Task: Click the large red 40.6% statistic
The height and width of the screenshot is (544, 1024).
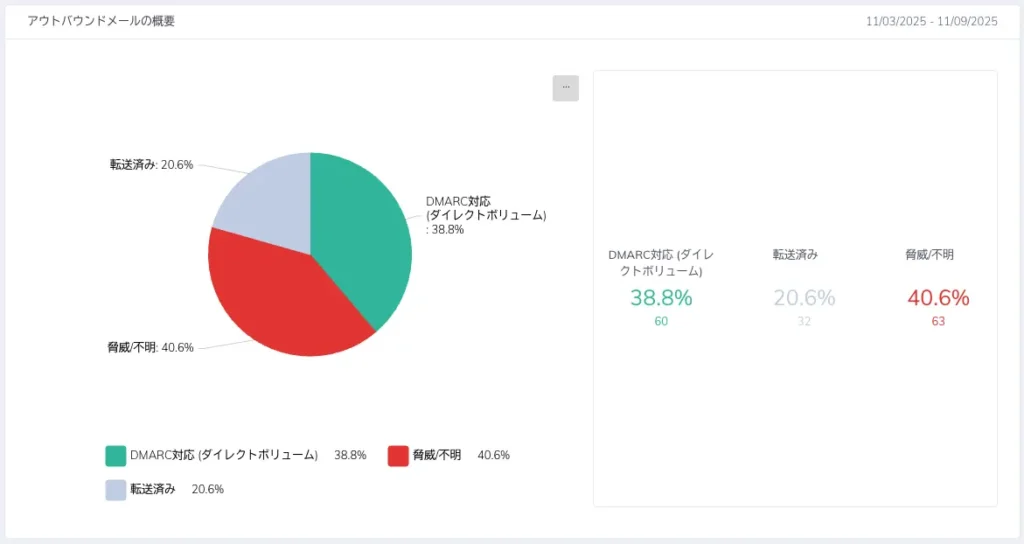Action: pos(937,297)
